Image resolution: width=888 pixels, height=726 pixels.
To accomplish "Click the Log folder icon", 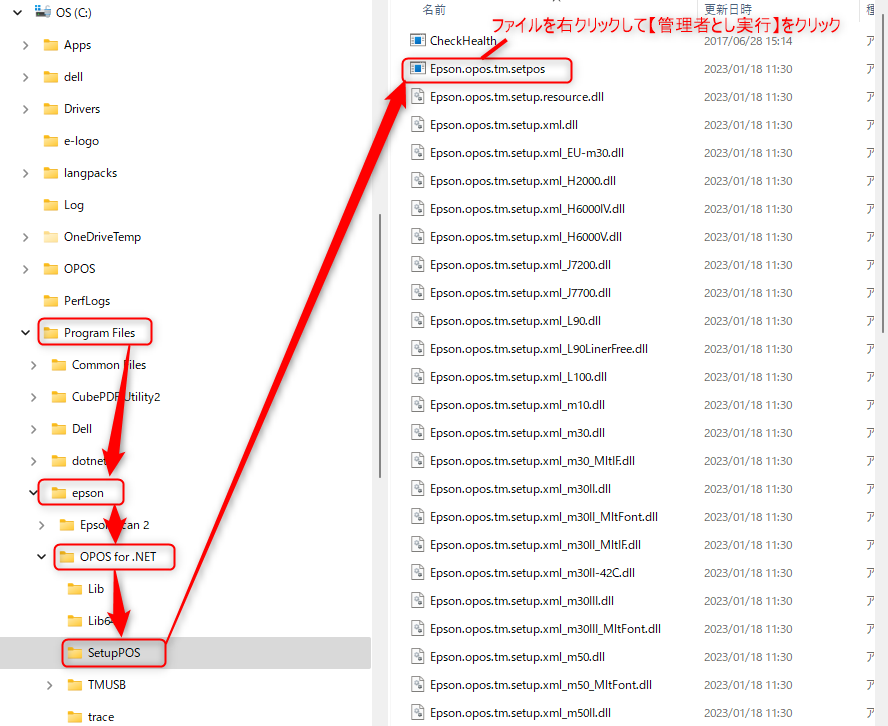I will pyautogui.click(x=51, y=204).
